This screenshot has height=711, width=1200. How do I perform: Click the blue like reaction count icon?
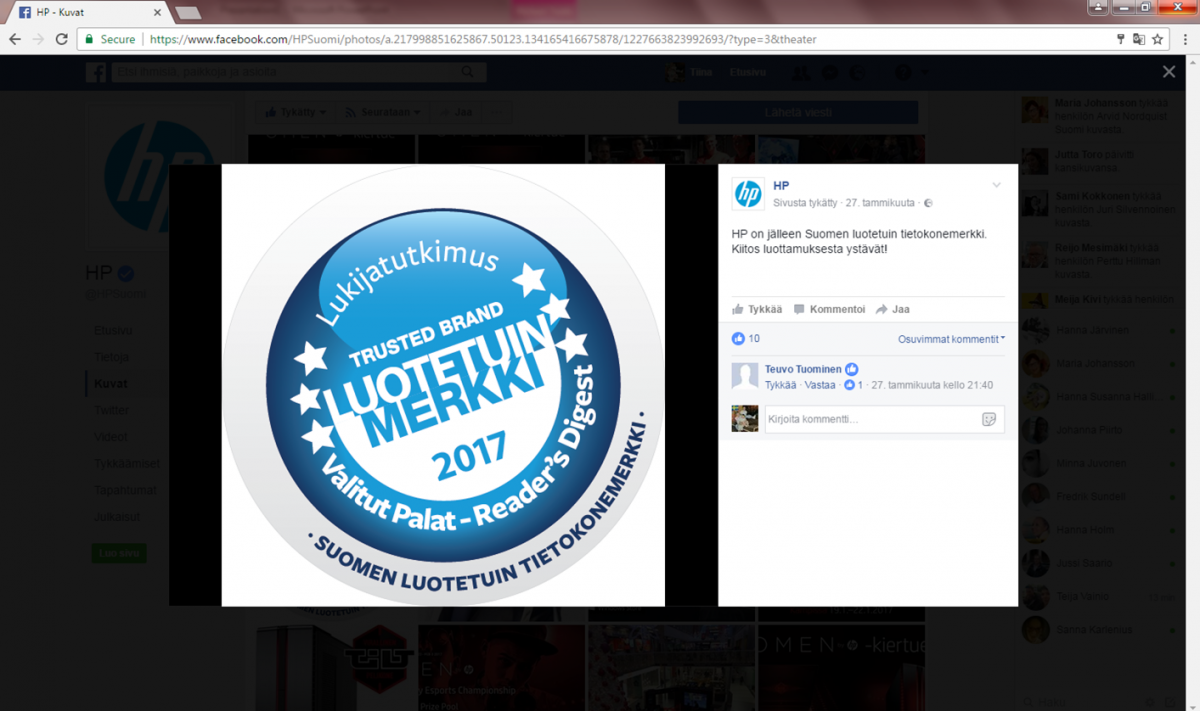coord(739,338)
